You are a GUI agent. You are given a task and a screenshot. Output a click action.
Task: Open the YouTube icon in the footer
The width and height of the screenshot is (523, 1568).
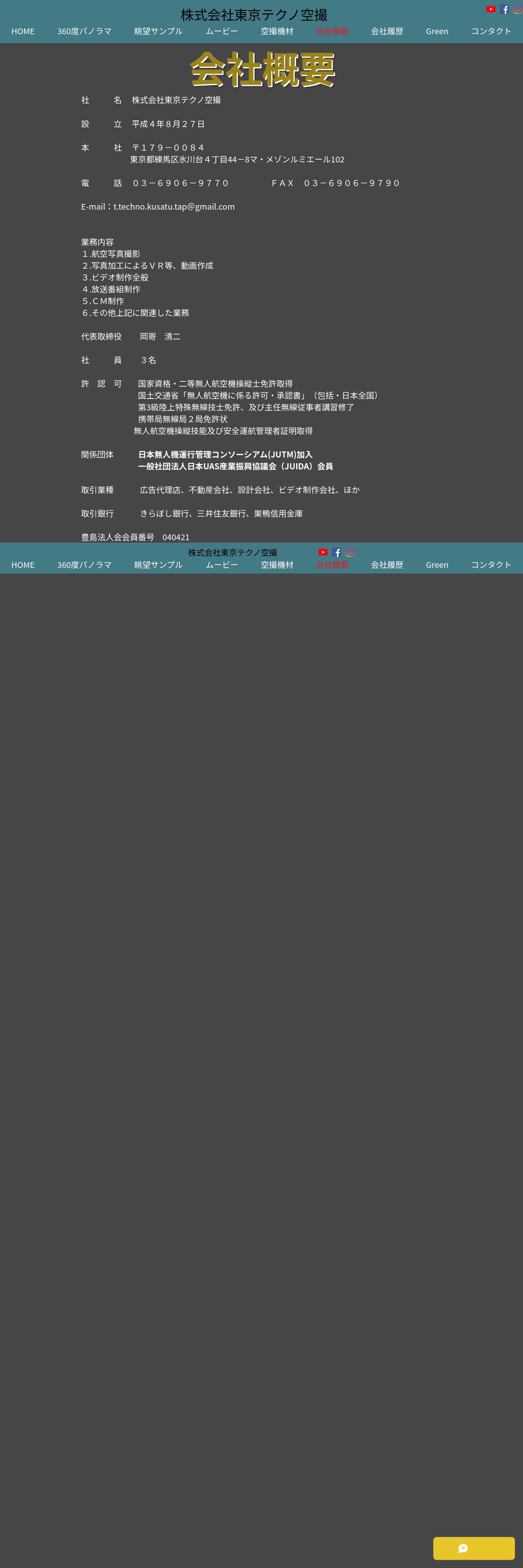(323, 552)
